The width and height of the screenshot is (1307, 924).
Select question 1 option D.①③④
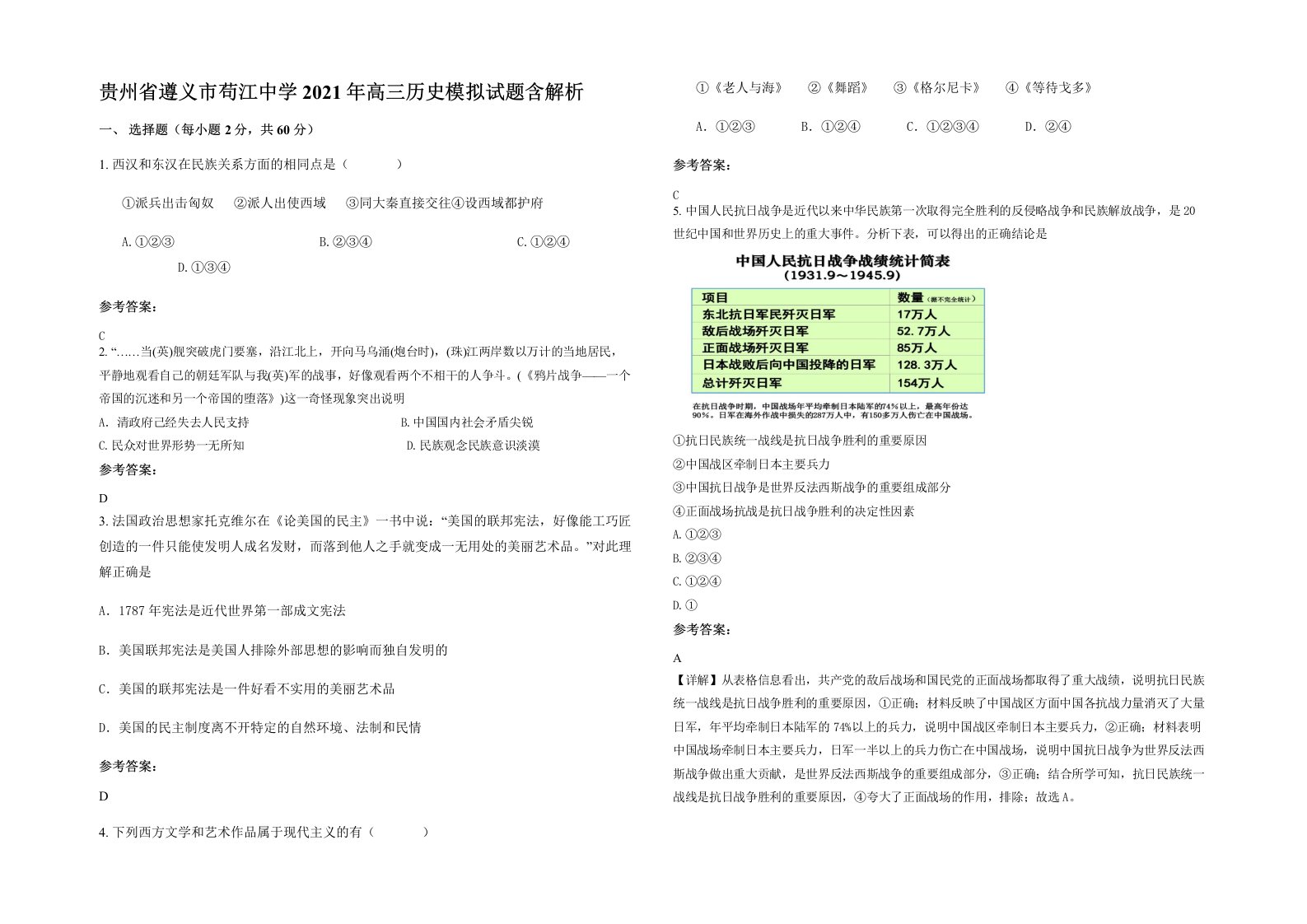click(204, 268)
